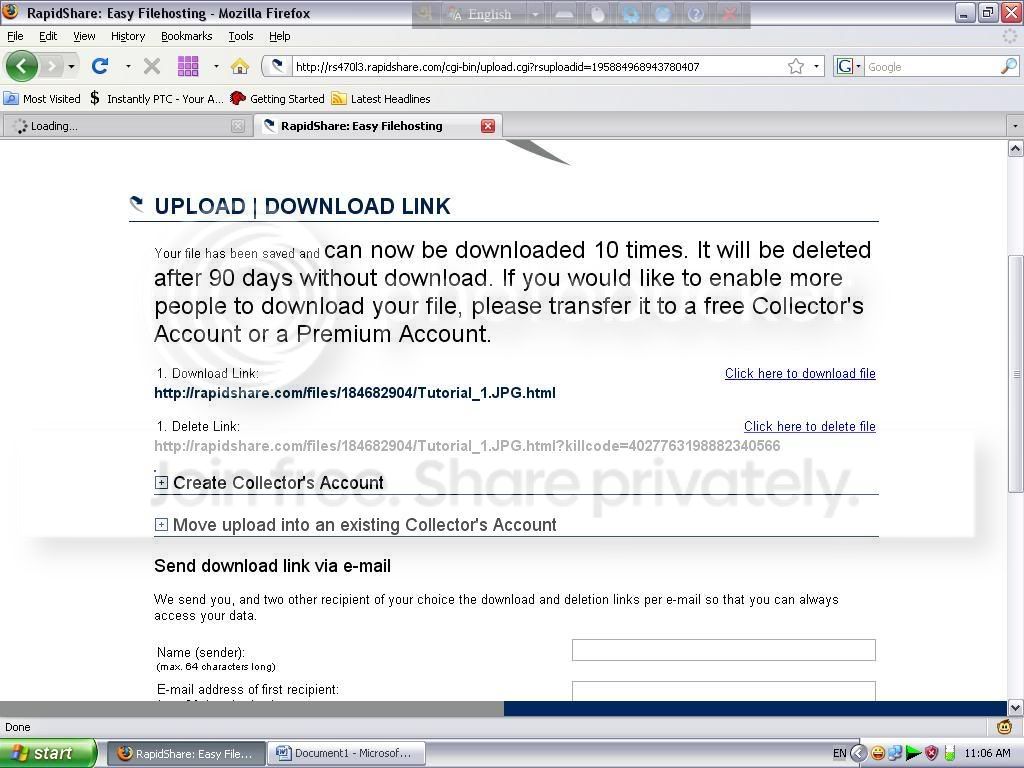Open the Bookmarks menu
Screen dimensions: 1024x768
[x=187, y=36]
